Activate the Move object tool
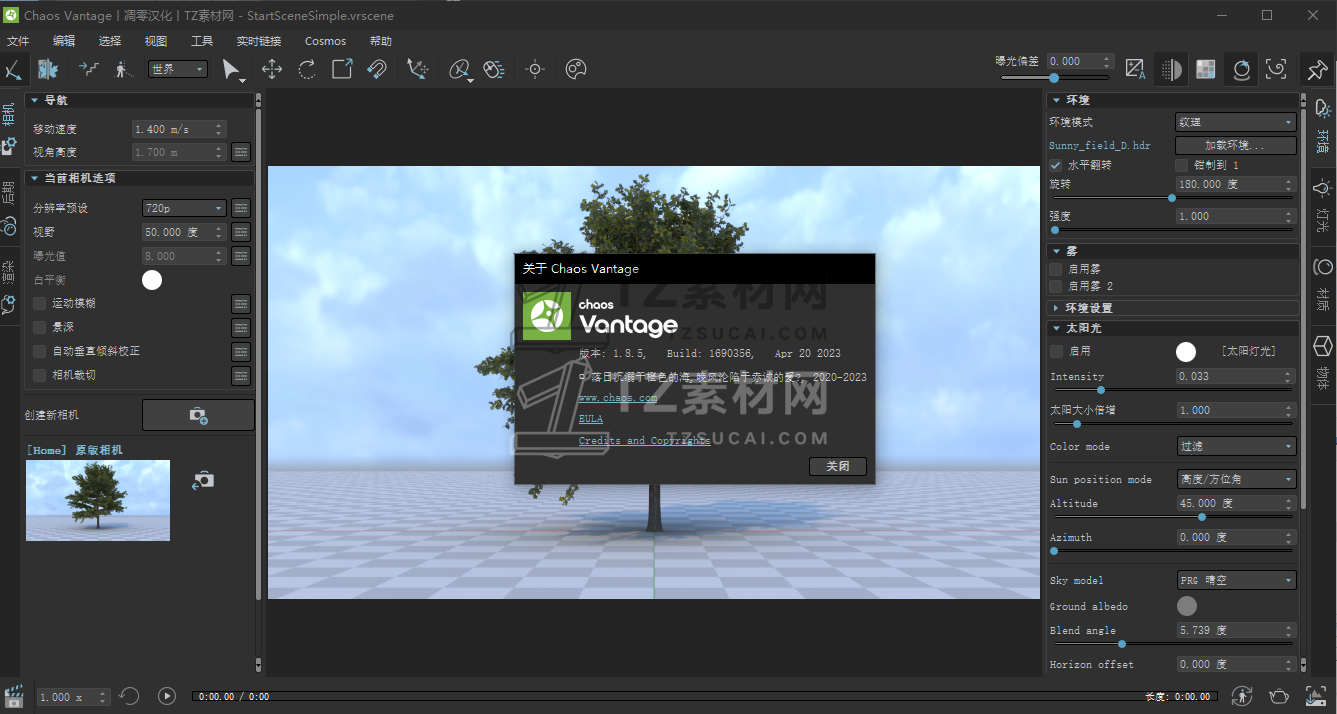The width and height of the screenshot is (1337, 714). point(272,69)
